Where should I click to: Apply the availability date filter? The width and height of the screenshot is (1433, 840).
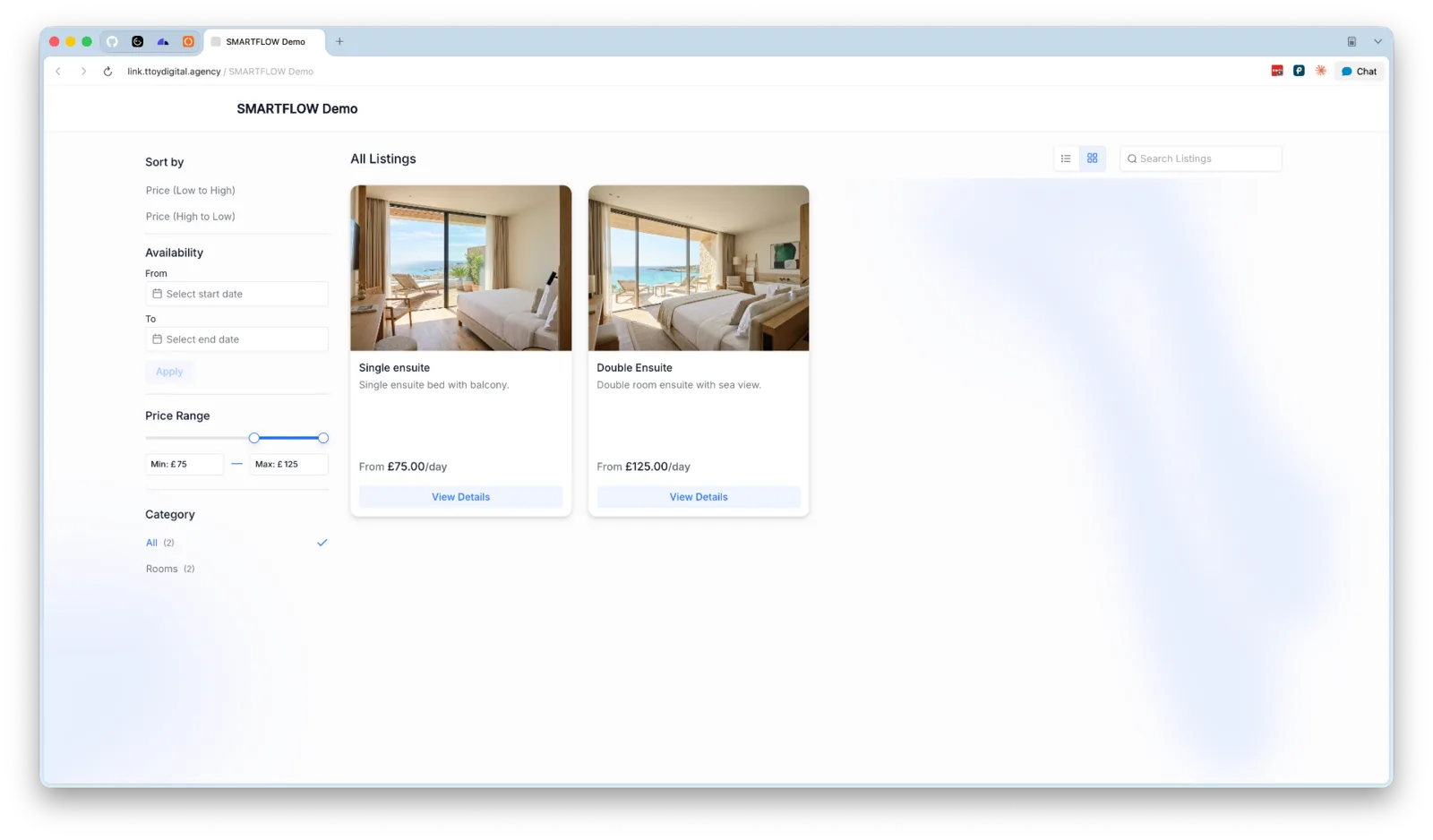point(169,372)
